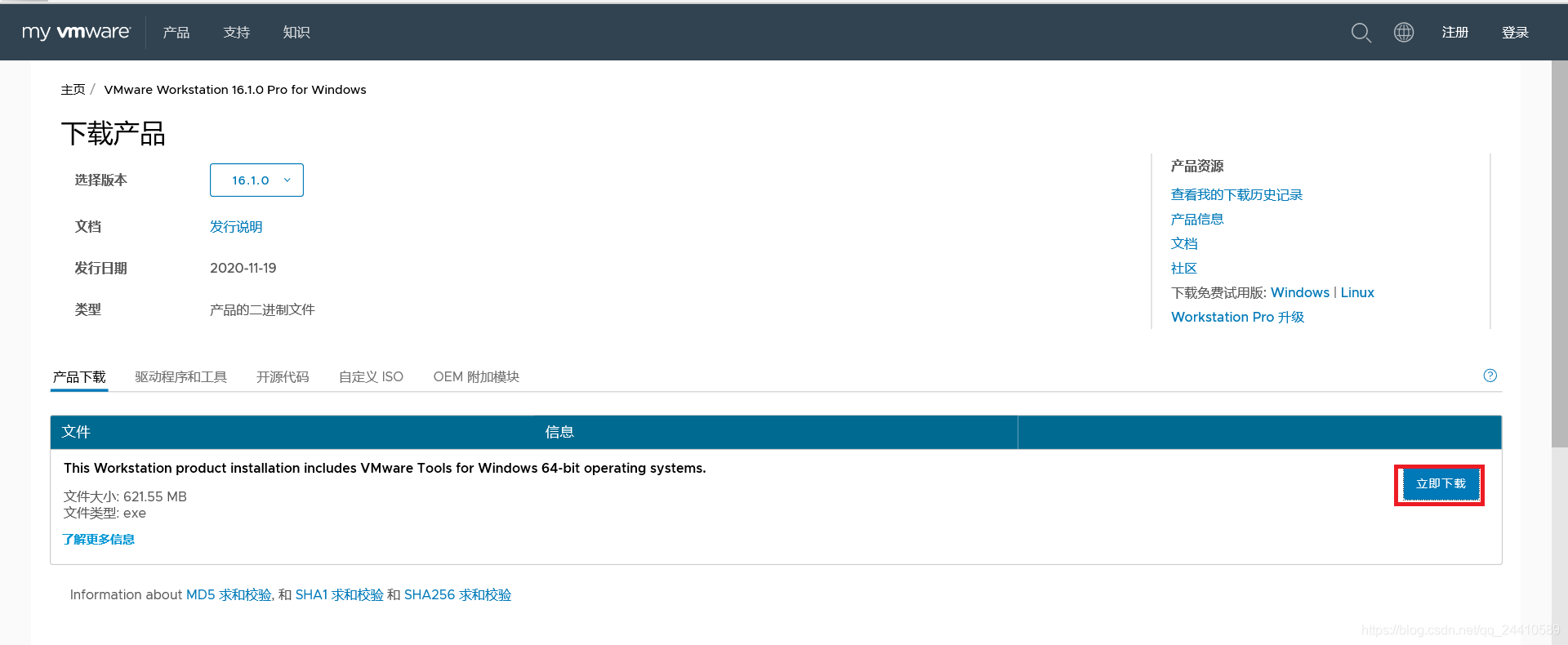Image resolution: width=1568 pixels, height=645 pixels.
Task: Open the 产品信息 resource link
Action: pyautogui.click(x=1197, y=220)
